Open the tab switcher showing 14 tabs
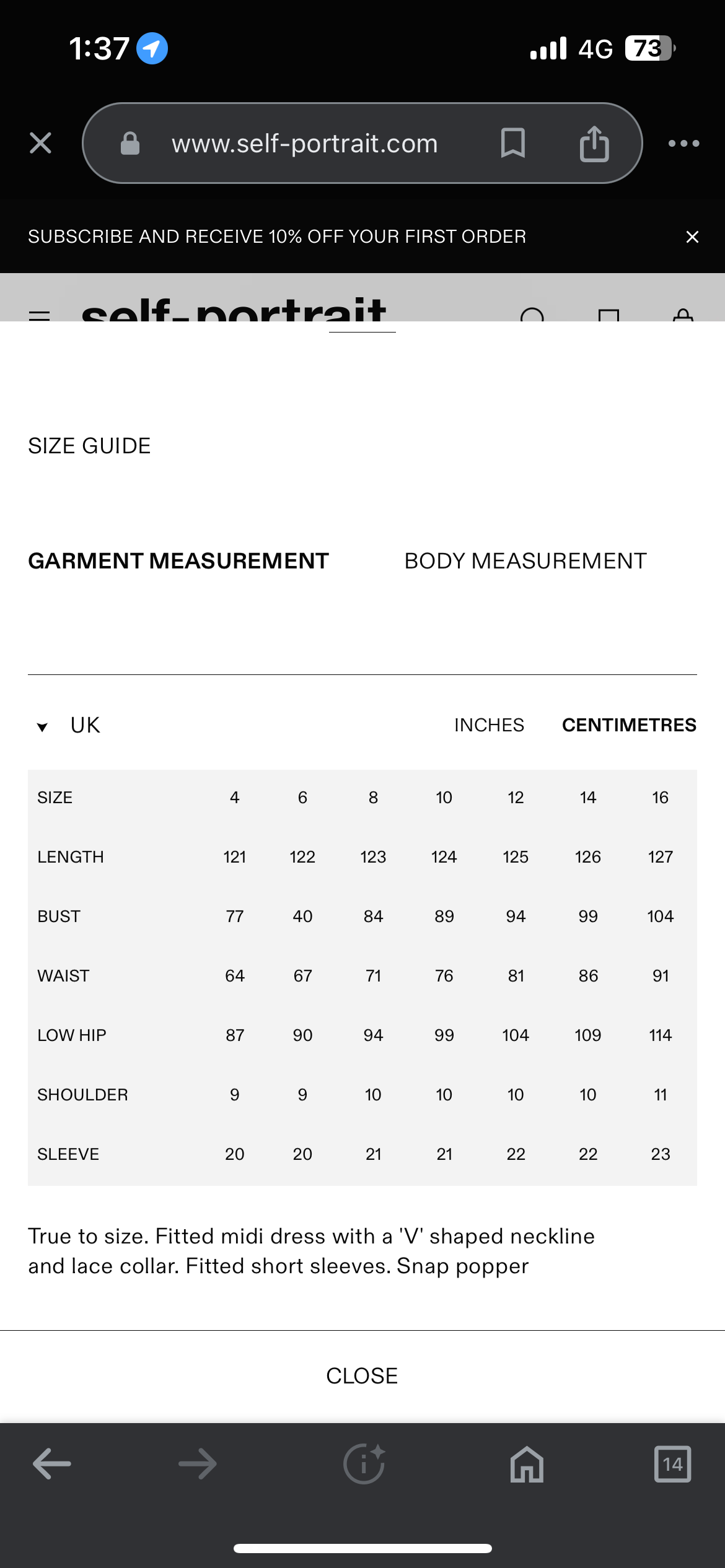The width and height of the screenshot is (725, 1568). click(672, 1464)
